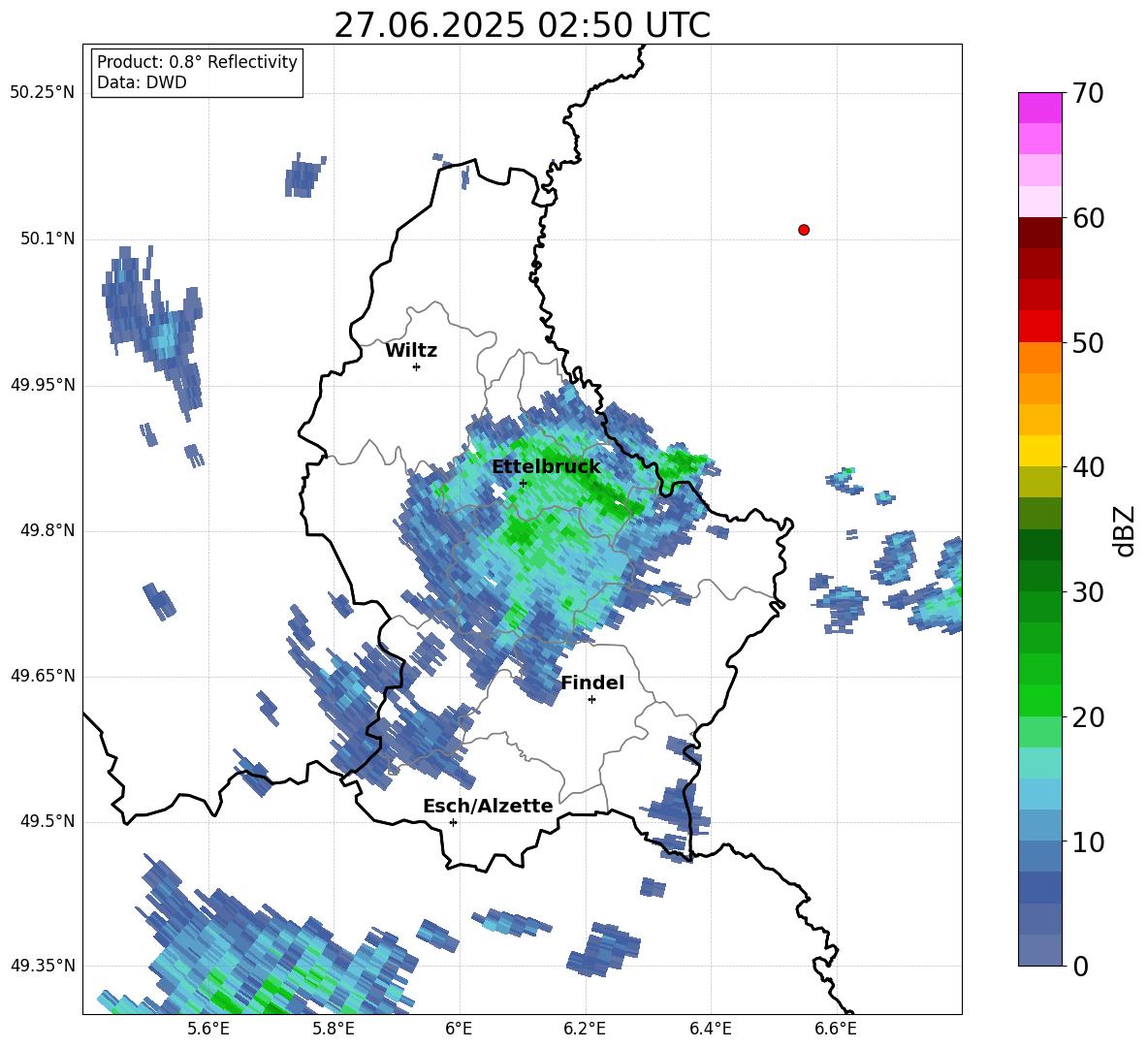Screen dimensions: 1148x1048
Task: Click the 6.2°E longitude tick label
Action: (x=585, y=1029)
